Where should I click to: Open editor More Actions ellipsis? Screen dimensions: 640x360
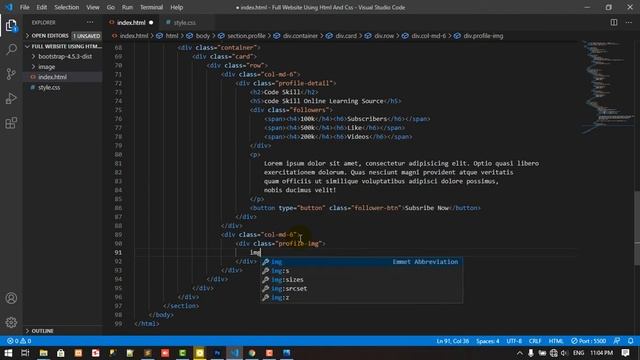629,22
